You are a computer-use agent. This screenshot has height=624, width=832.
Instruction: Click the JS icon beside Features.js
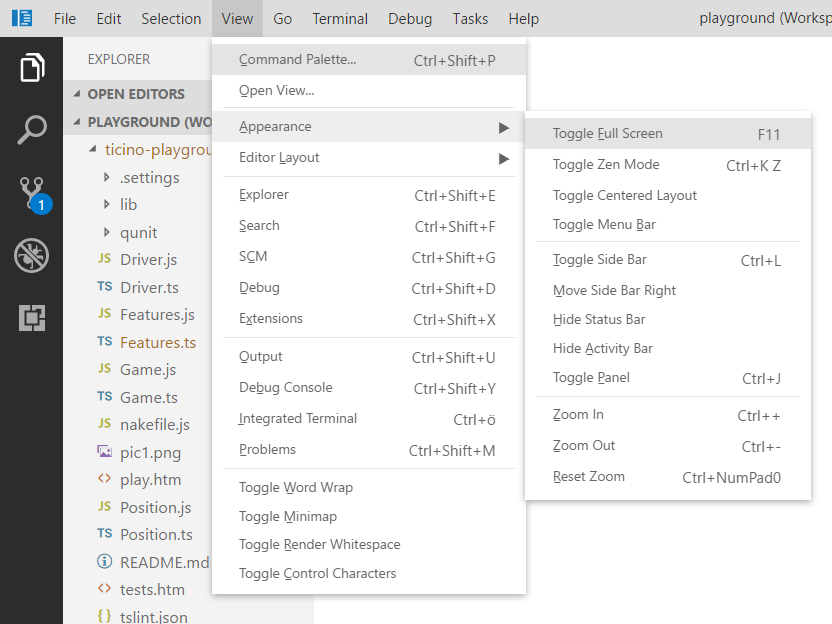coord(105,314)
